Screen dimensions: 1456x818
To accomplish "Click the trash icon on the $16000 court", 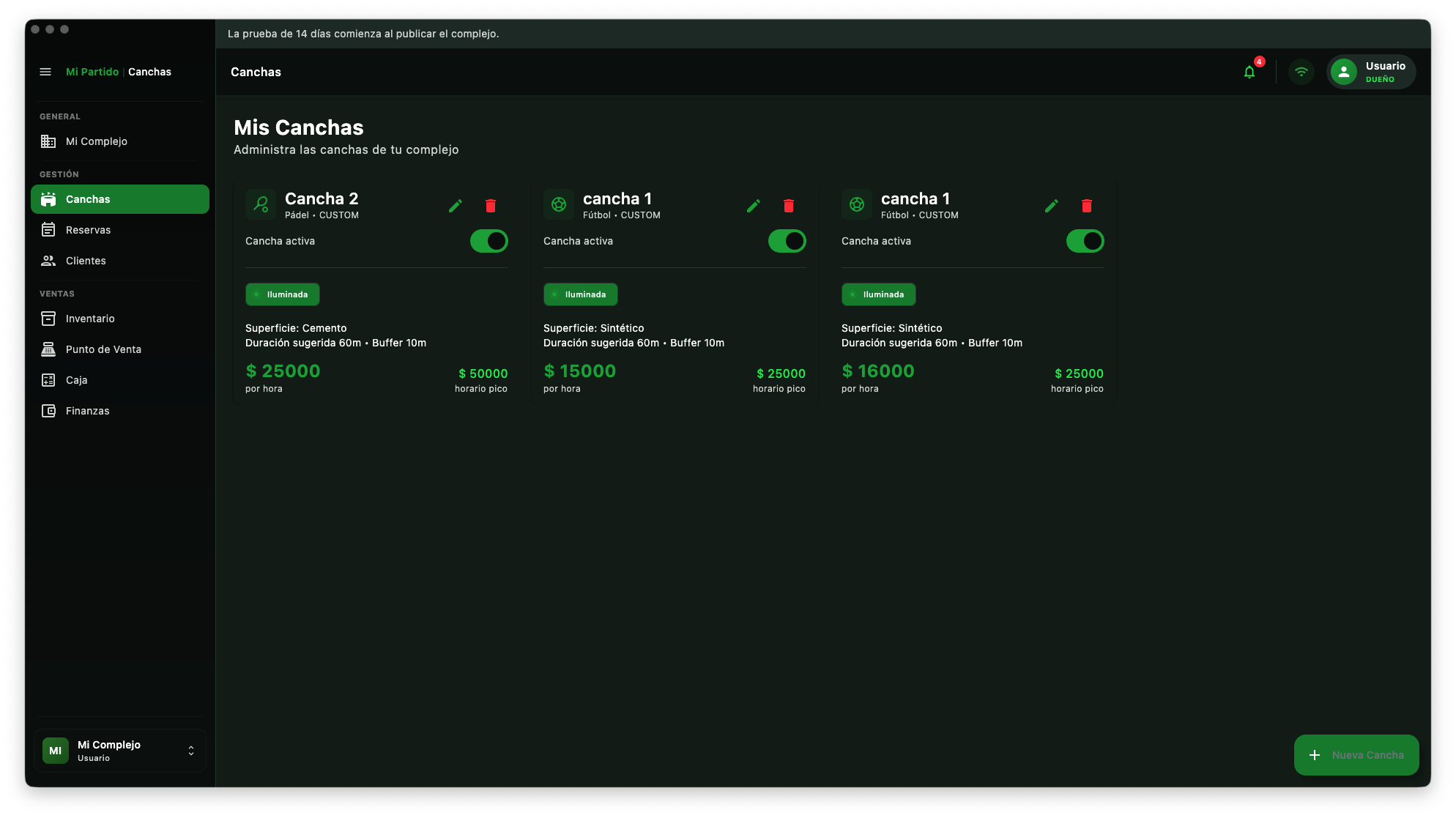I will point(1087,206).
